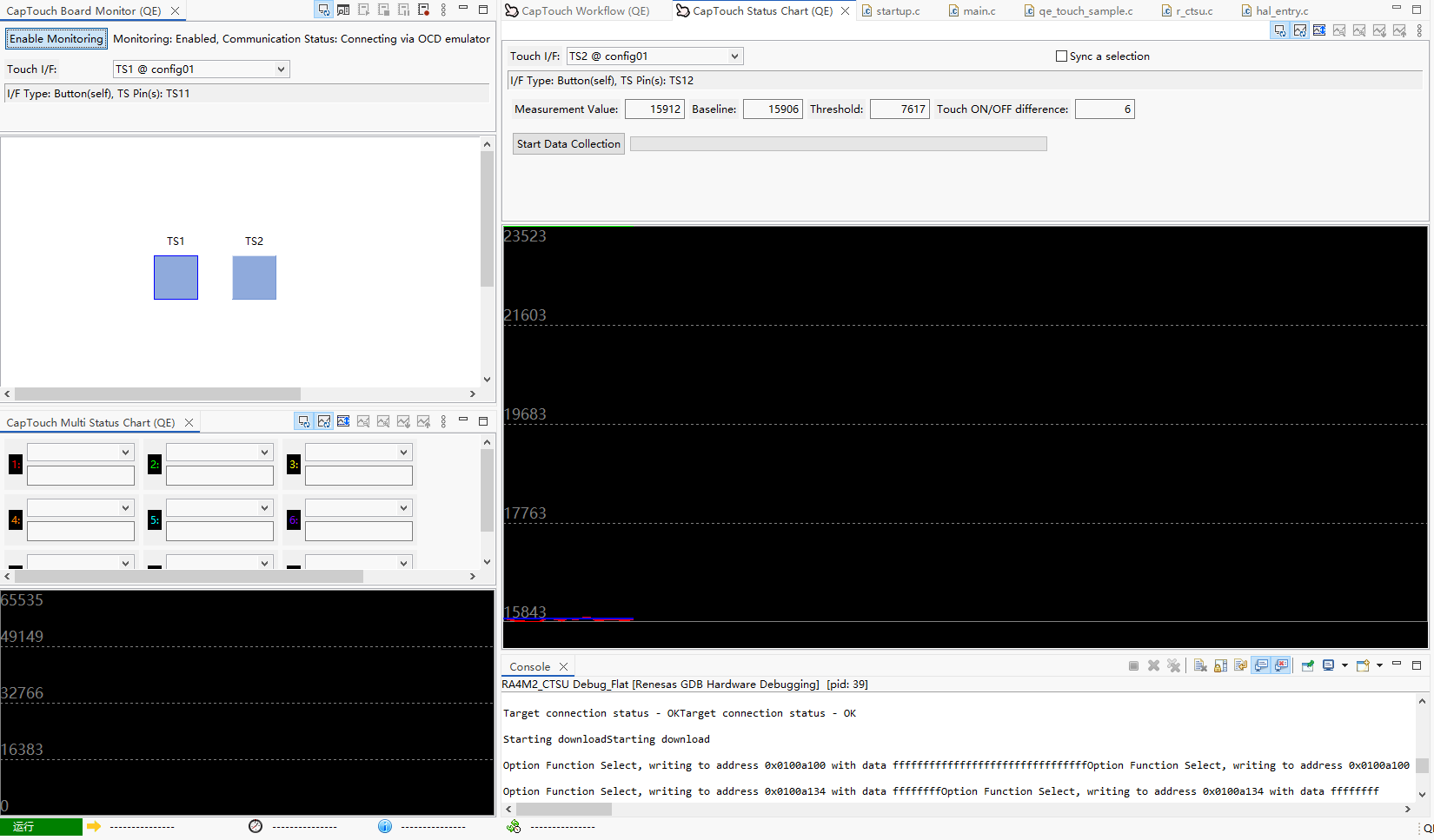Click the debug bug icon in bottom status bar
The width and height of the screenshot is (1434, 840).
pyautogui.click(x=514, y=826)
